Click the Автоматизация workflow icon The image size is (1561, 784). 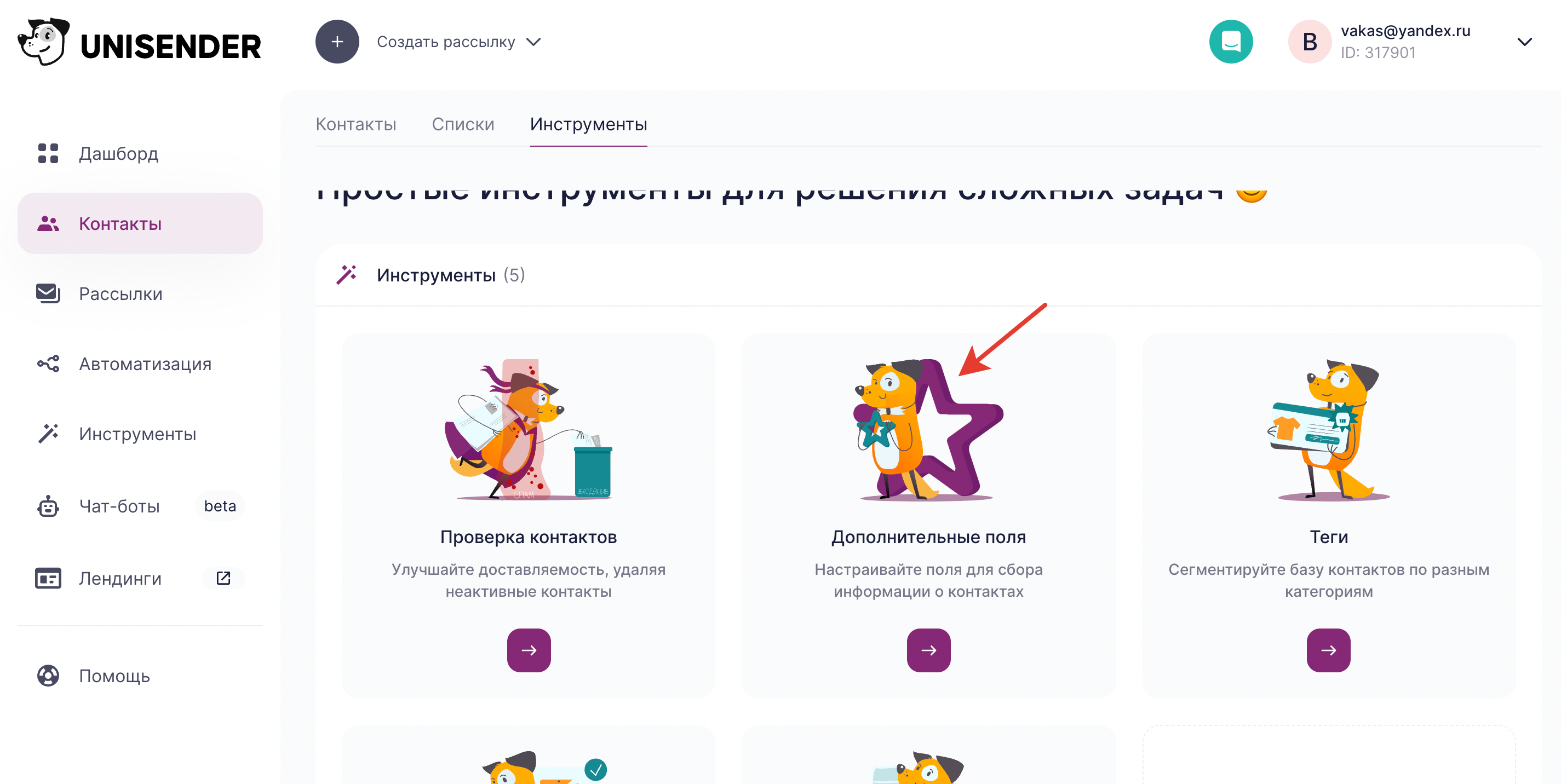(x=48, y=364)
